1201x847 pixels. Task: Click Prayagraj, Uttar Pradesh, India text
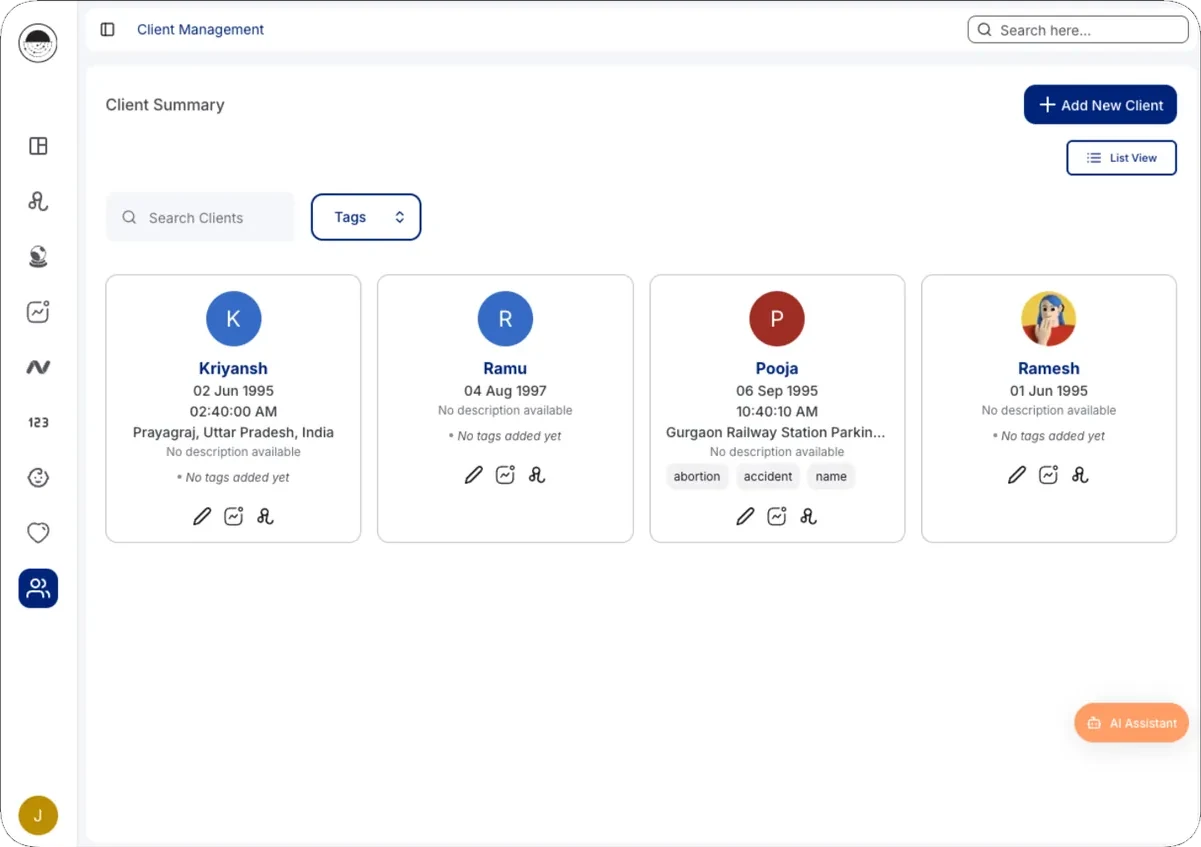tap(233, 433)
